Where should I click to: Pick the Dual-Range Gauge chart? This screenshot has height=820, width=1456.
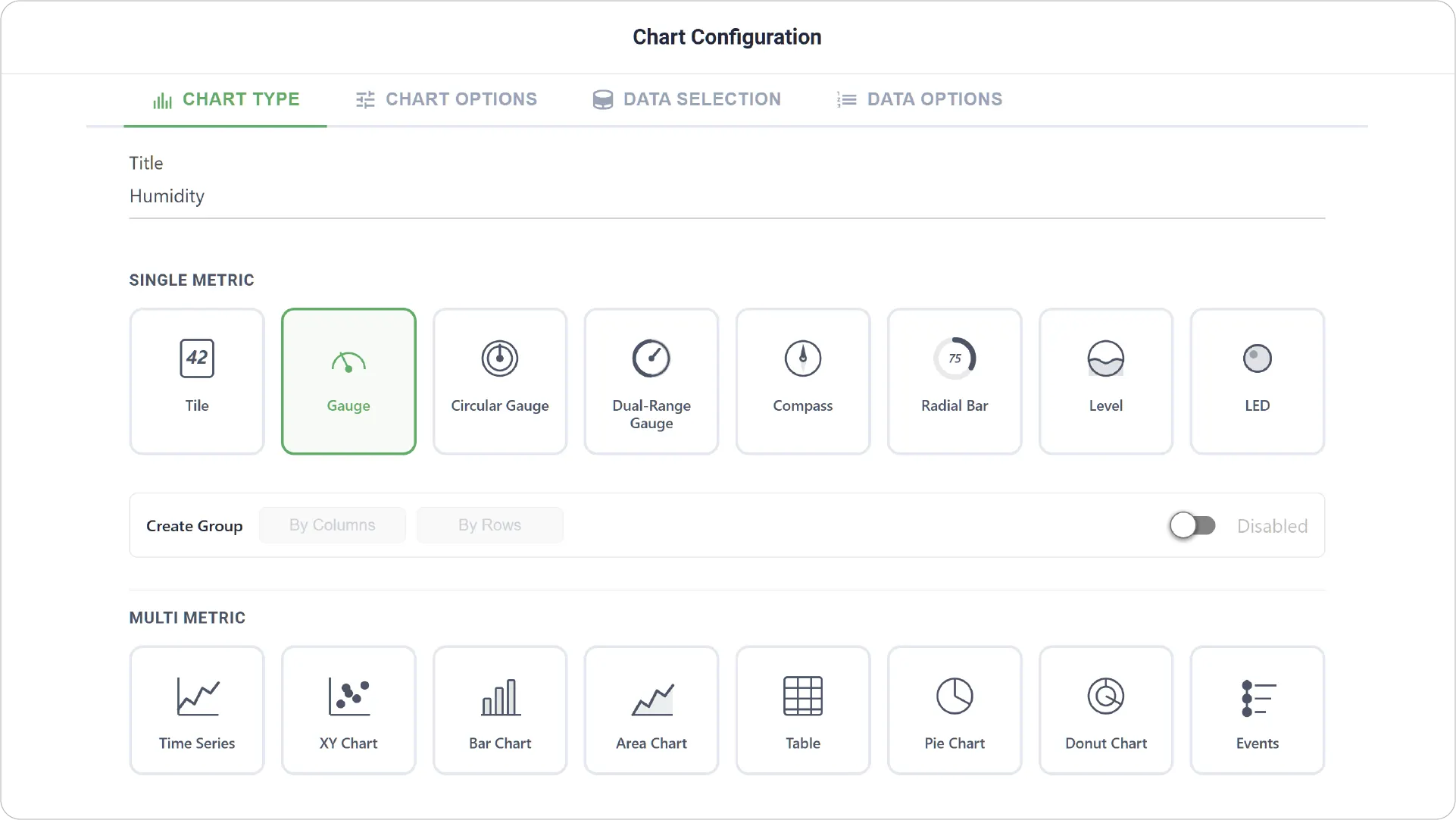651,381
